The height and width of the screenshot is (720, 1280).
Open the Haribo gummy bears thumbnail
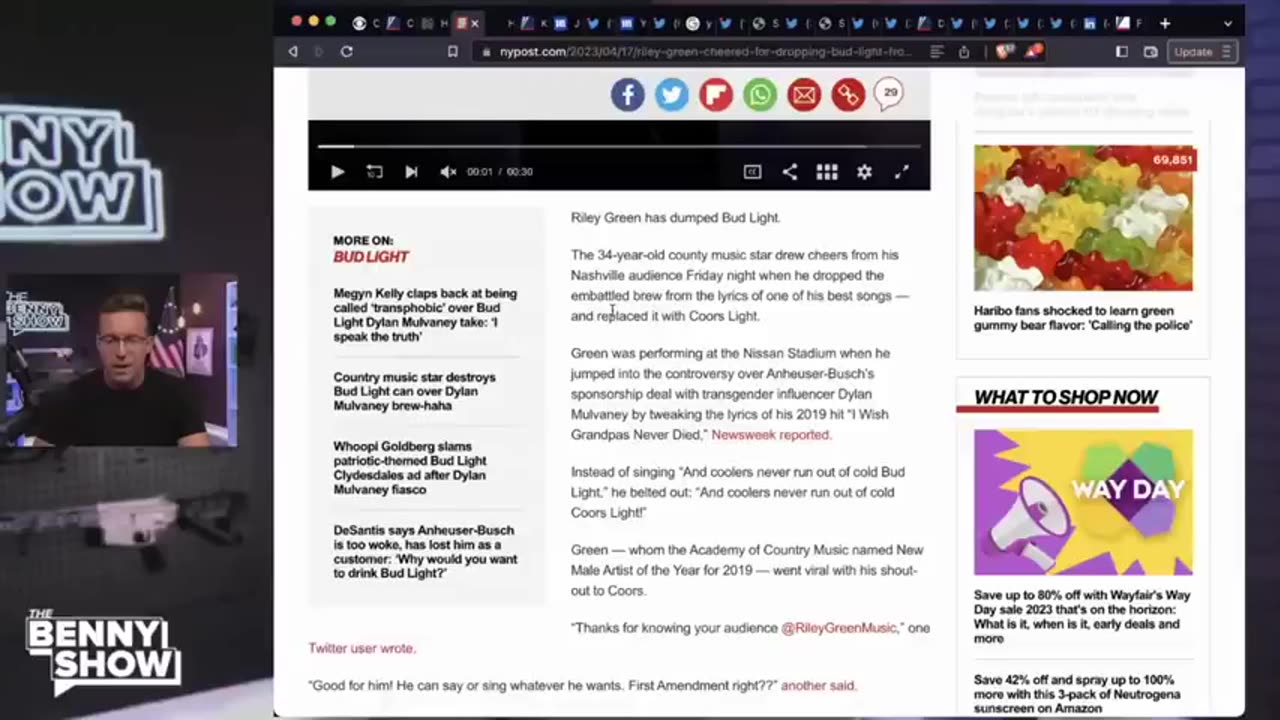tap(1083, 218)
